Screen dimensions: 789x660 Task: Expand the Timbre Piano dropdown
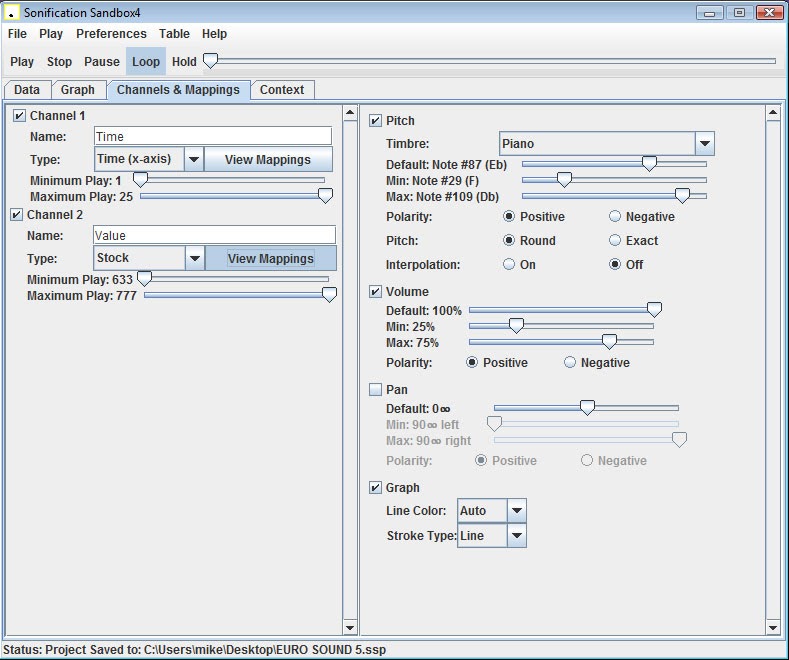(704, 144)
